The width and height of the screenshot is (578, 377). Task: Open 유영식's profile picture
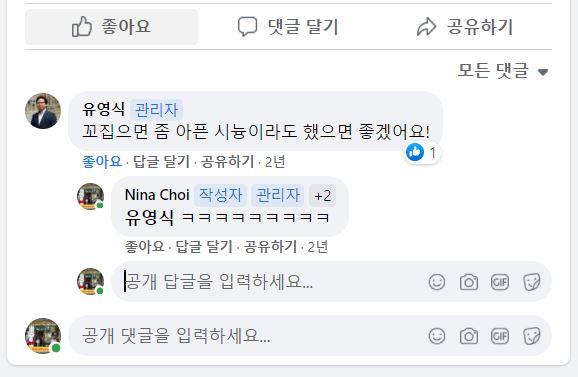(43, 111)
